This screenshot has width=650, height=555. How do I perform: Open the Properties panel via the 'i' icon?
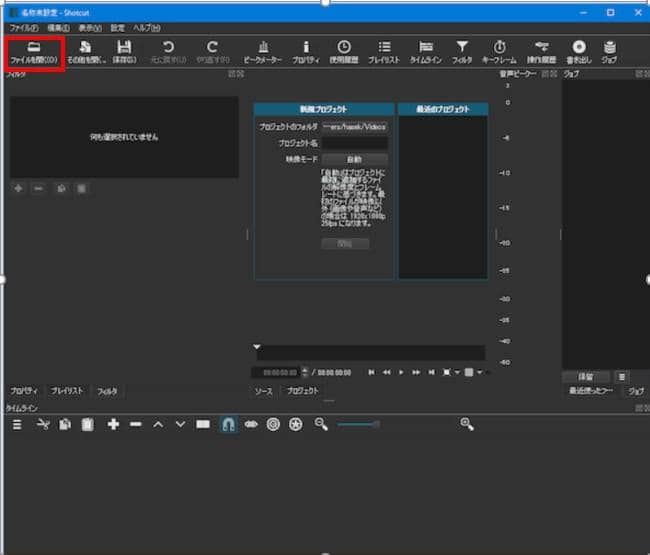(306, 53)
